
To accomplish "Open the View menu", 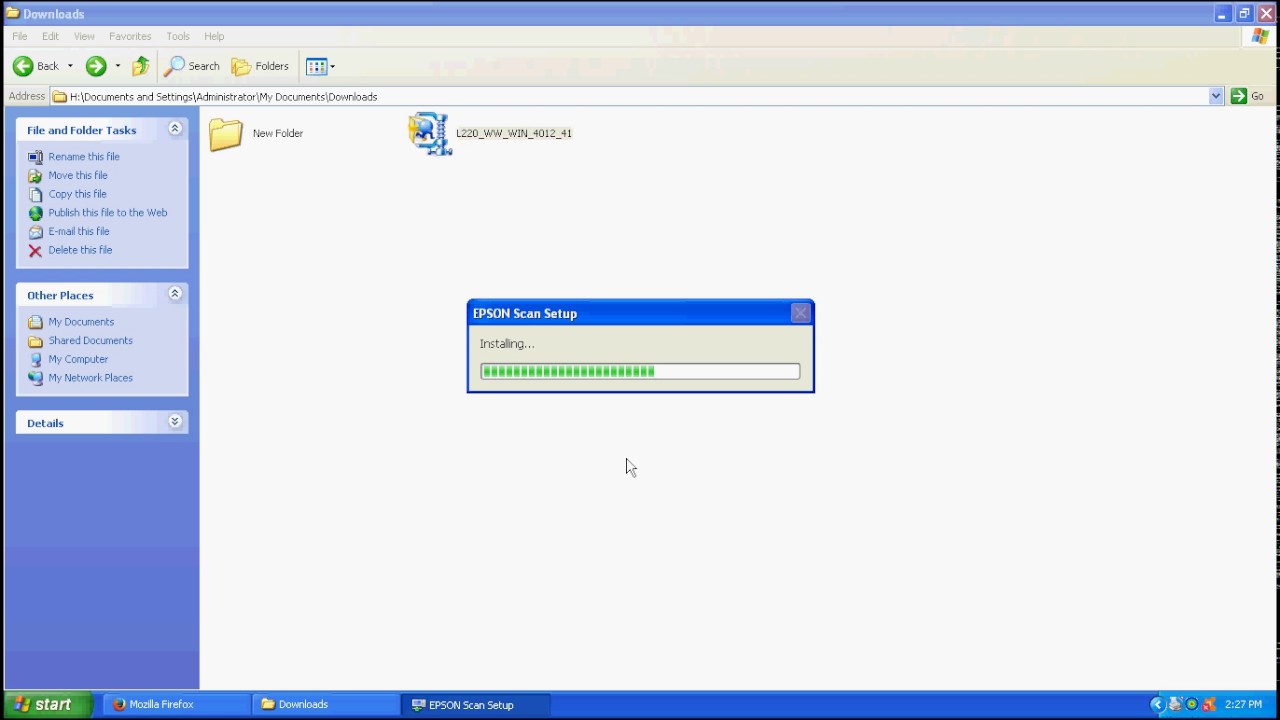I will pyautogui.click(x=84, y=36).
